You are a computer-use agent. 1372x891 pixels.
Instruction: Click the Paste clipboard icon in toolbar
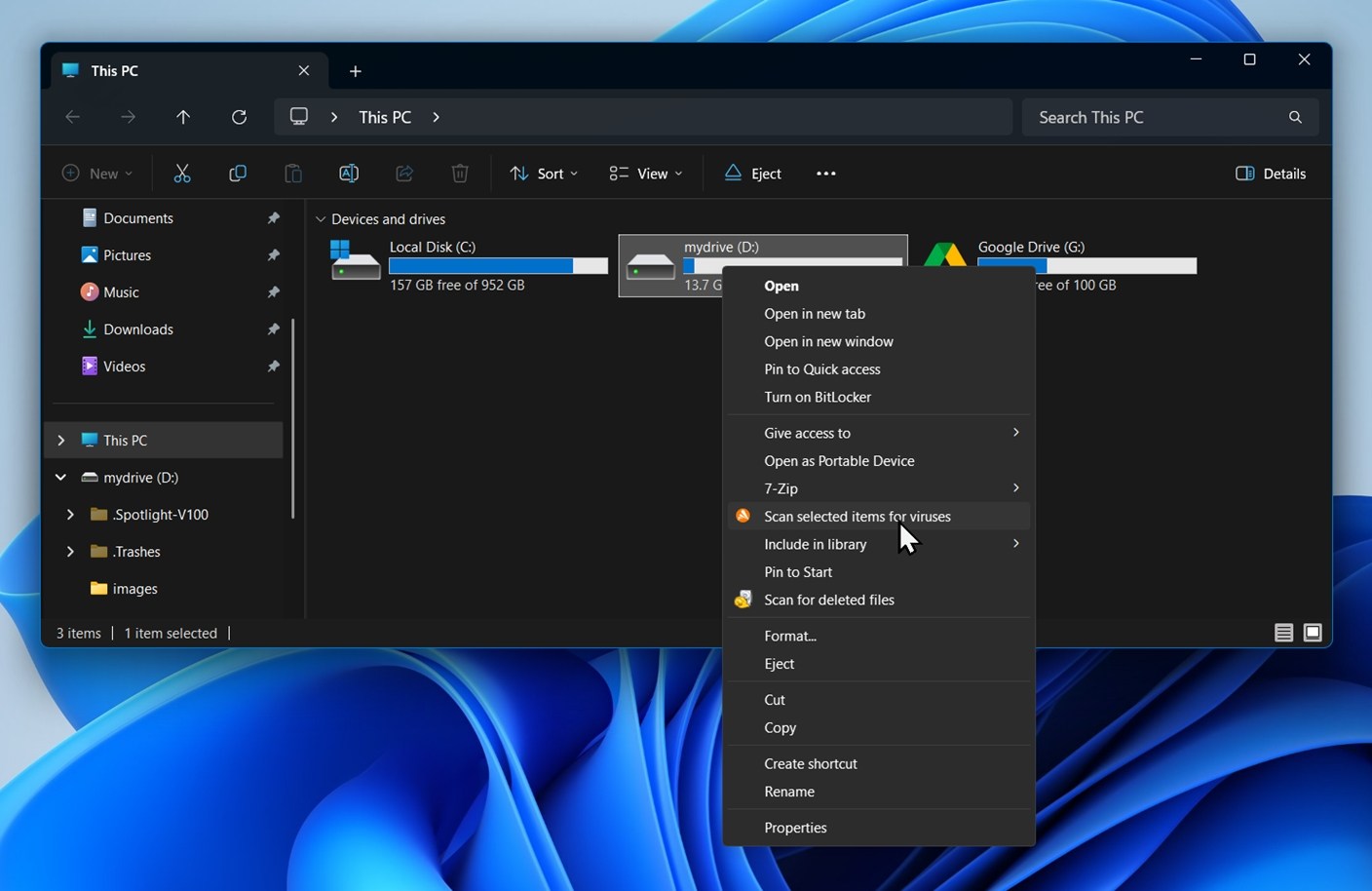(x=292, y=174)
